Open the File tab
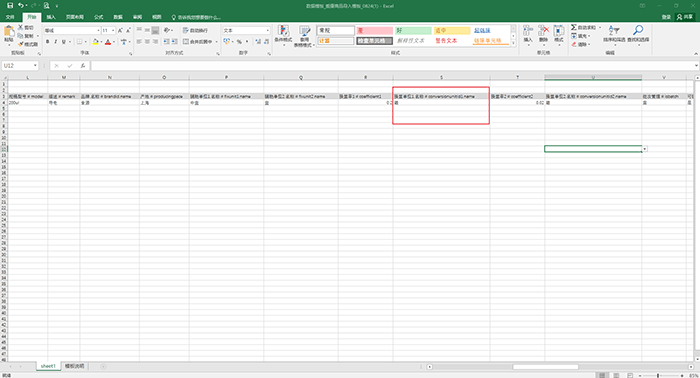This screenshot has height=378, width=700. 10,17
